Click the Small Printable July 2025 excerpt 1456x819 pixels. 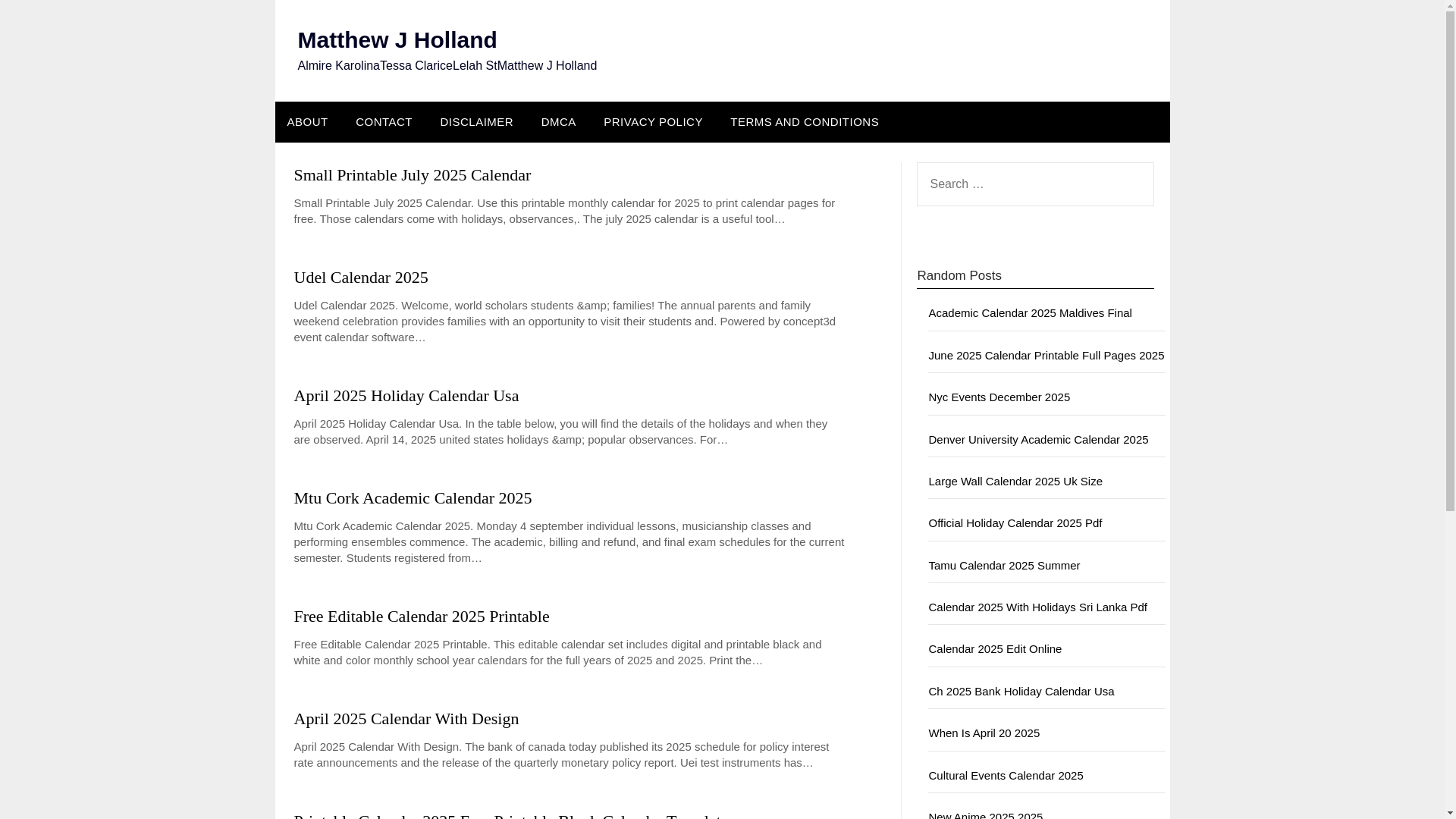pyautogui.click(x=564, y=212)
